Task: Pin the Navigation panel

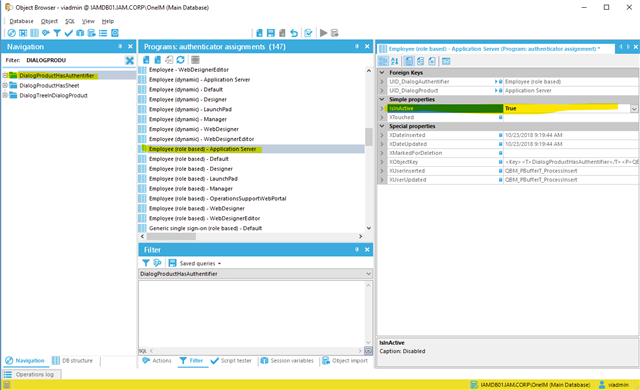Action: coord(120,47)
